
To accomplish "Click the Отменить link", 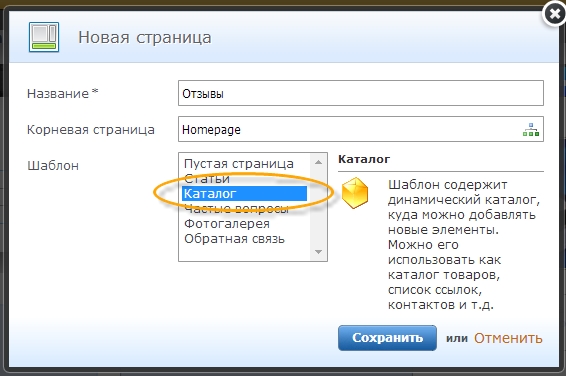I will [x=508, y=338].
